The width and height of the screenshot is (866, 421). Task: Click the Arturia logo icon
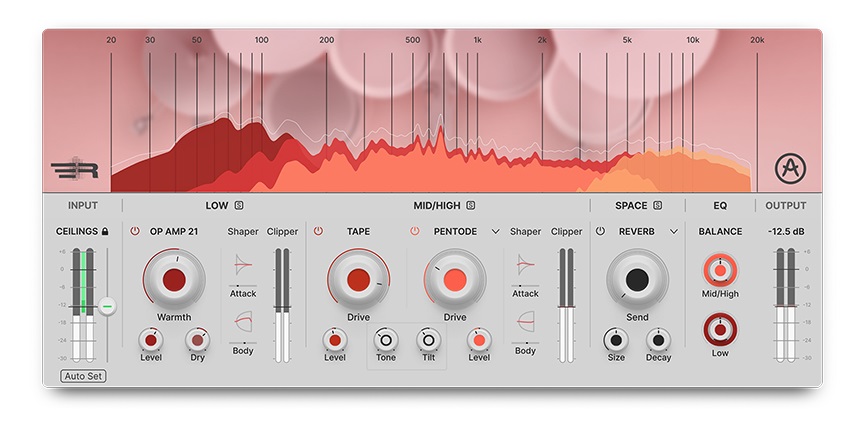(791, 169)
